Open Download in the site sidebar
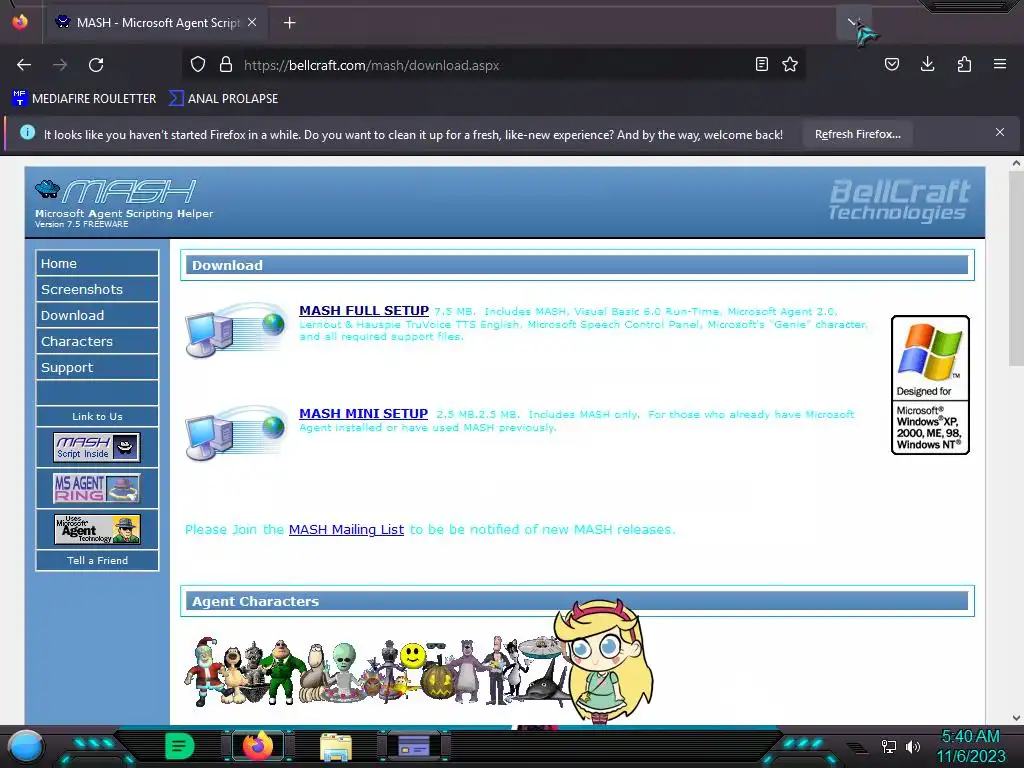This screenshot has width=1024, height=768. pos(97,315)
